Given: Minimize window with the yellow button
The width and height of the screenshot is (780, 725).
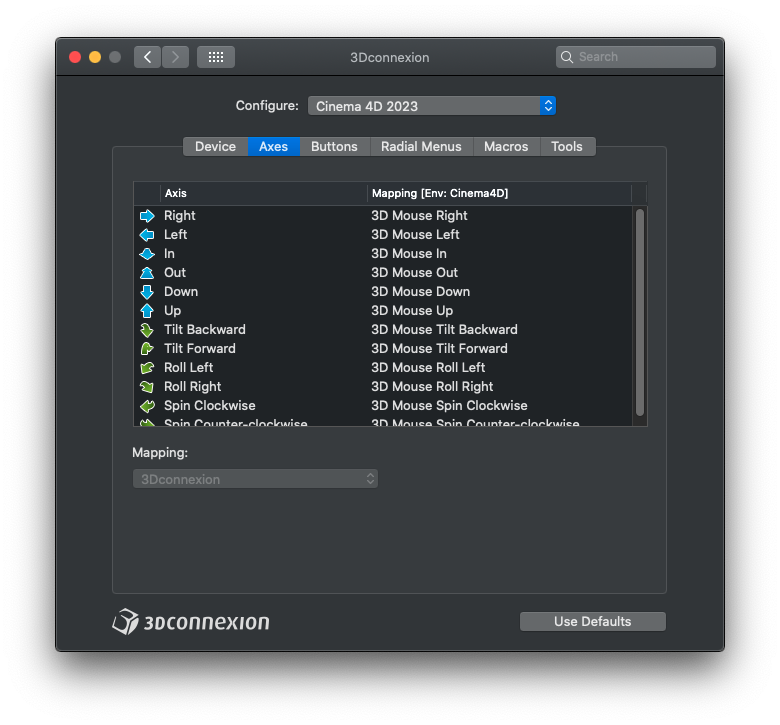Looking at the screenshot, I should click(95, 57).
